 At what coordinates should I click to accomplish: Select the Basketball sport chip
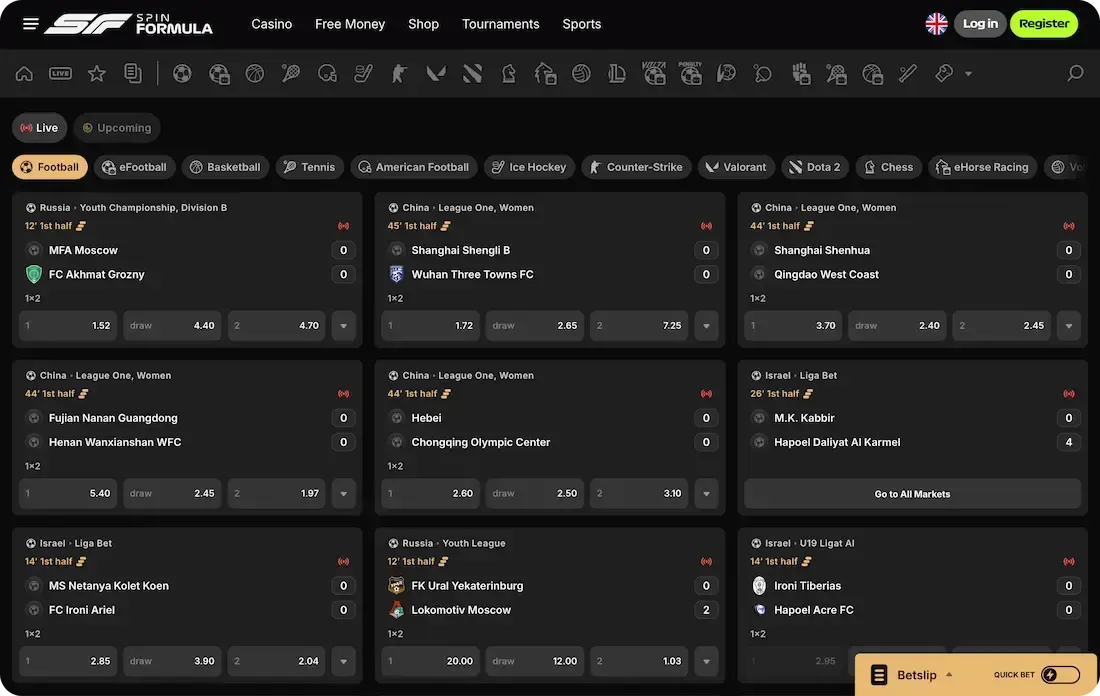coord(225,167)
